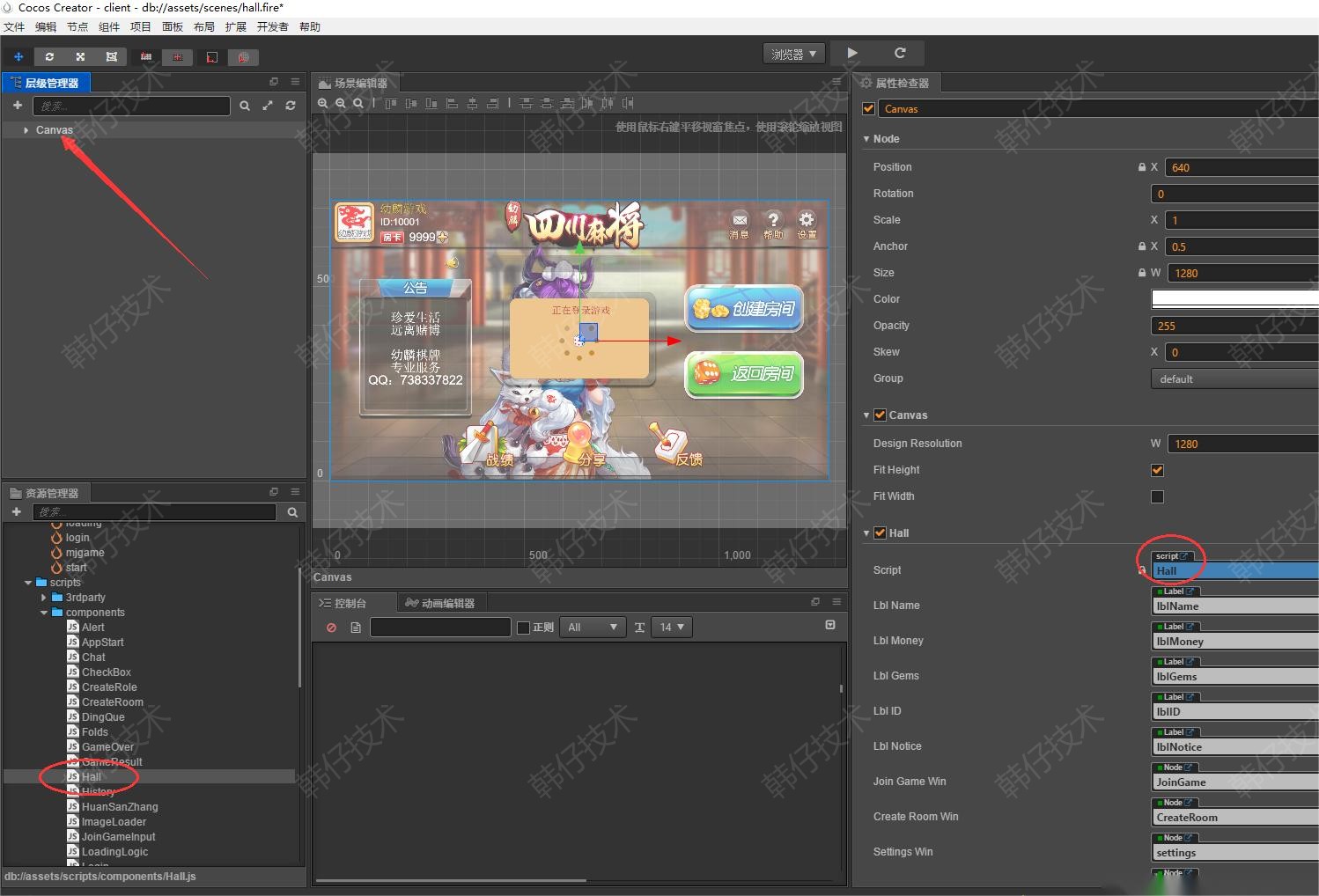Enable Fit Width option
Screen dimensions: 1319x896
click(1157, 496)
